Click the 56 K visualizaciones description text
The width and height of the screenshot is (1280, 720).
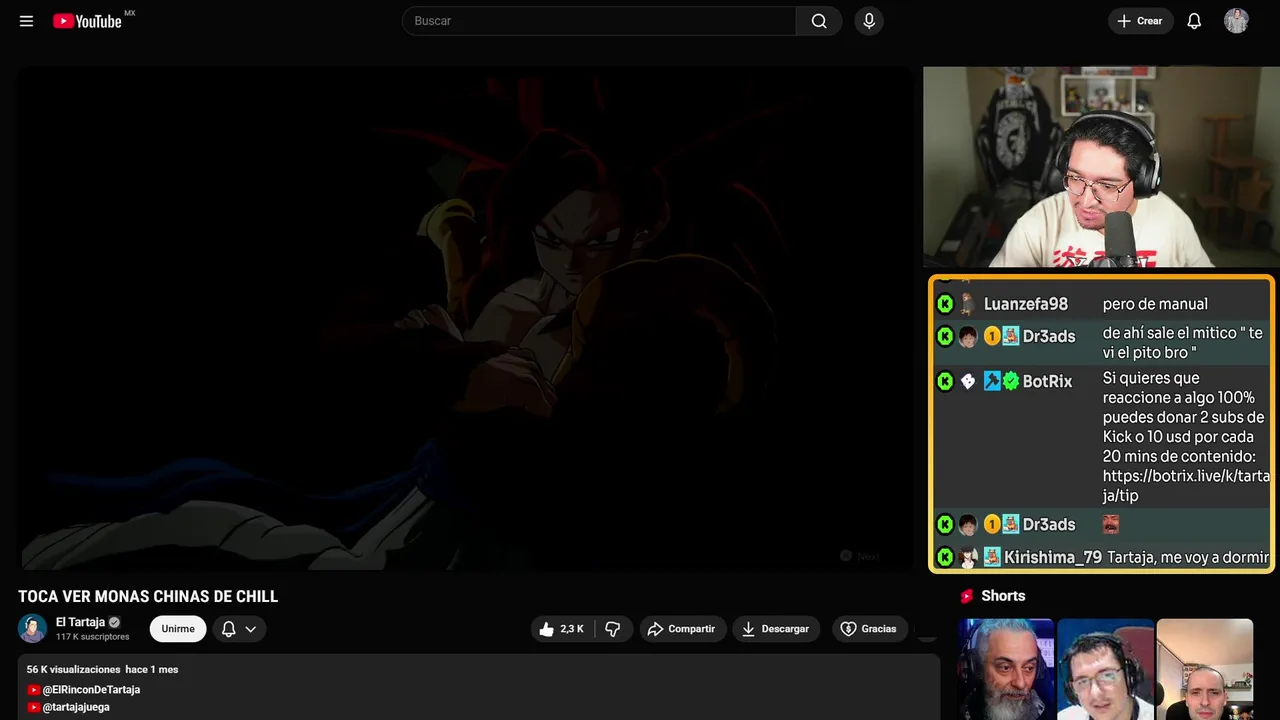(x=73, y=669)
